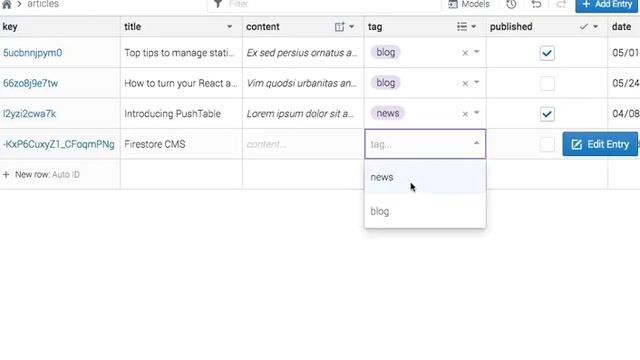Viewport: 640px width, 360px height.
Task: Open the Models button
Action: click(469, 4)
